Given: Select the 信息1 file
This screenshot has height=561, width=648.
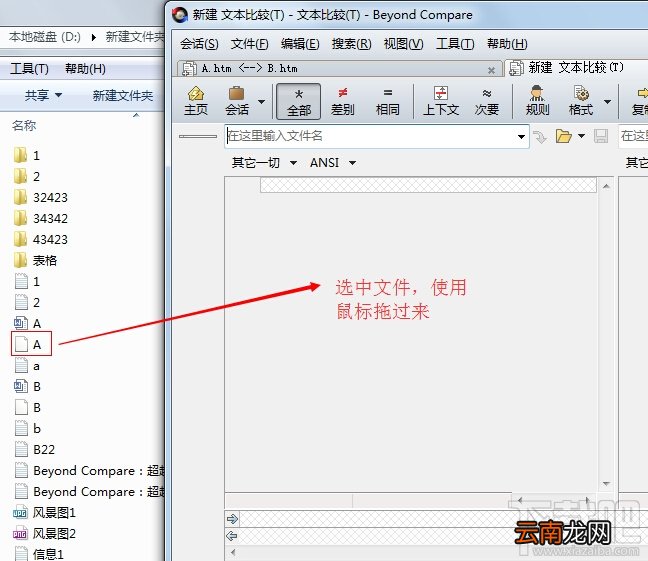Looking at the screenshot, I should point(39,554).
